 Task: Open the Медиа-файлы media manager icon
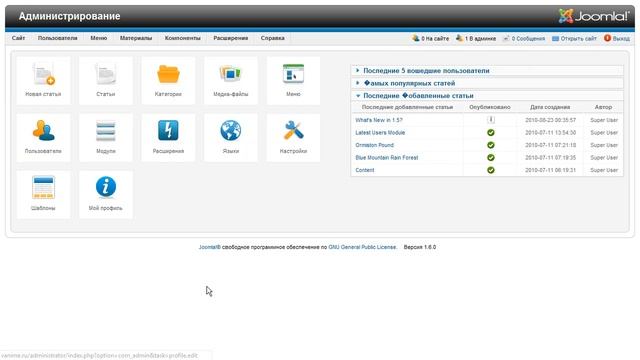[231, 80]
